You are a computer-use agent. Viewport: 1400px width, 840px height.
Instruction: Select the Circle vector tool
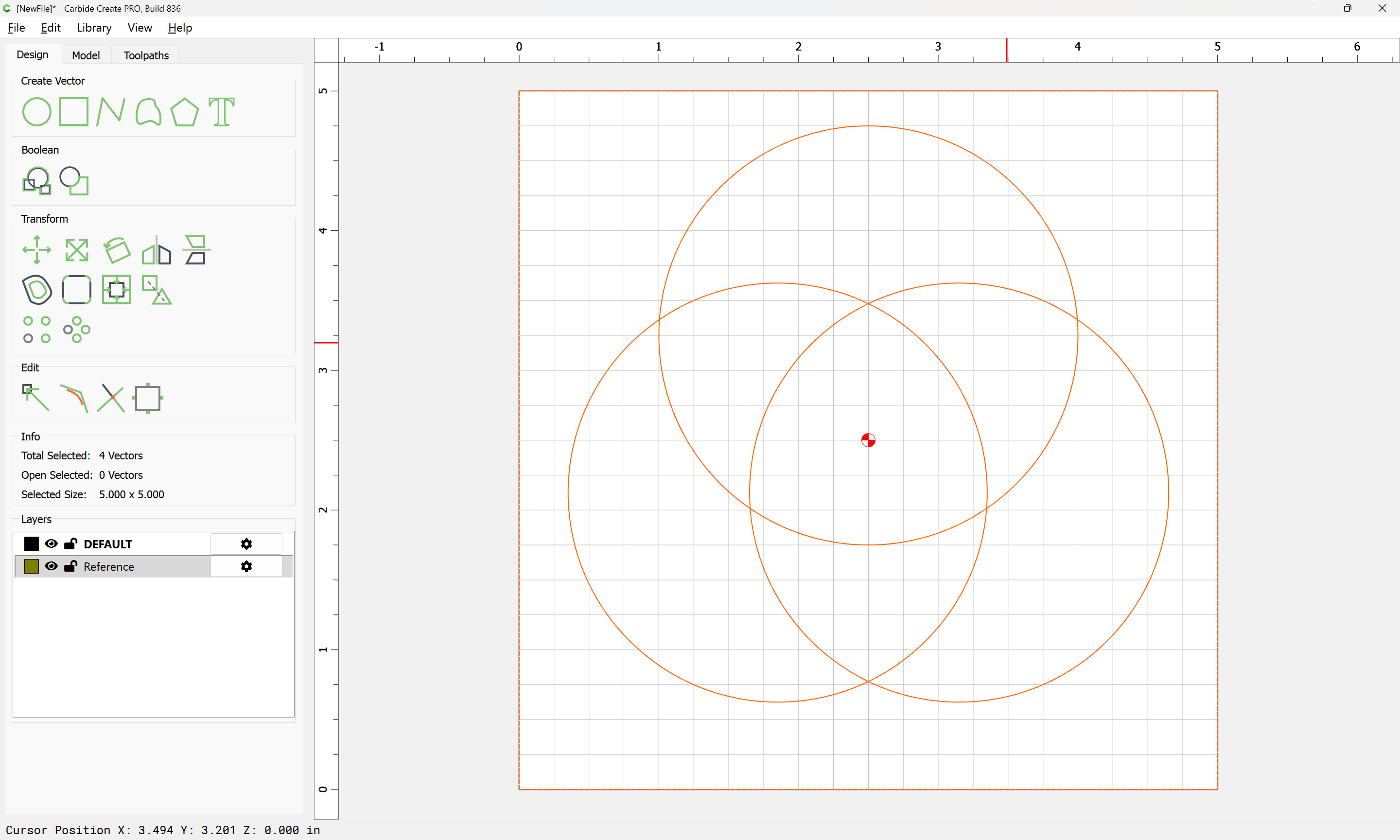click(x=37, y=111)
